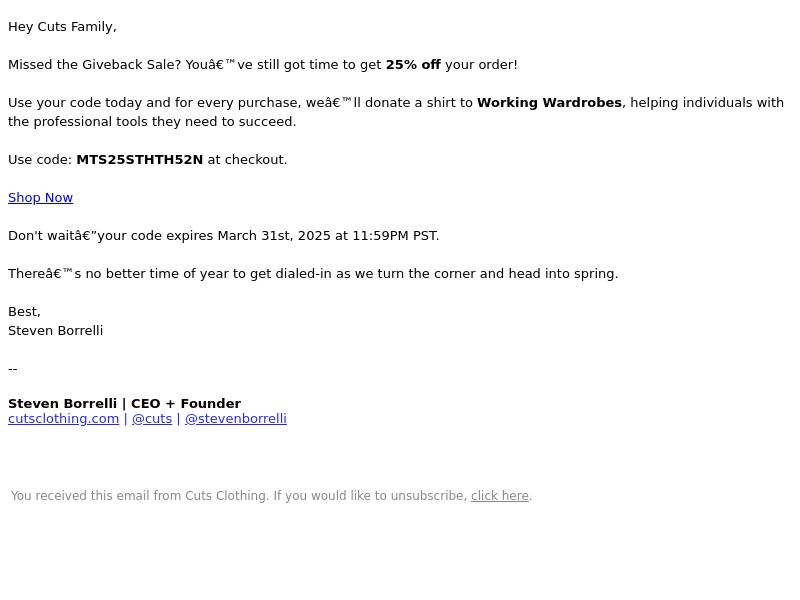Viewport: 800px width, 600px height.
Task: Open the @cuts profile link
Action: point(152,418)
